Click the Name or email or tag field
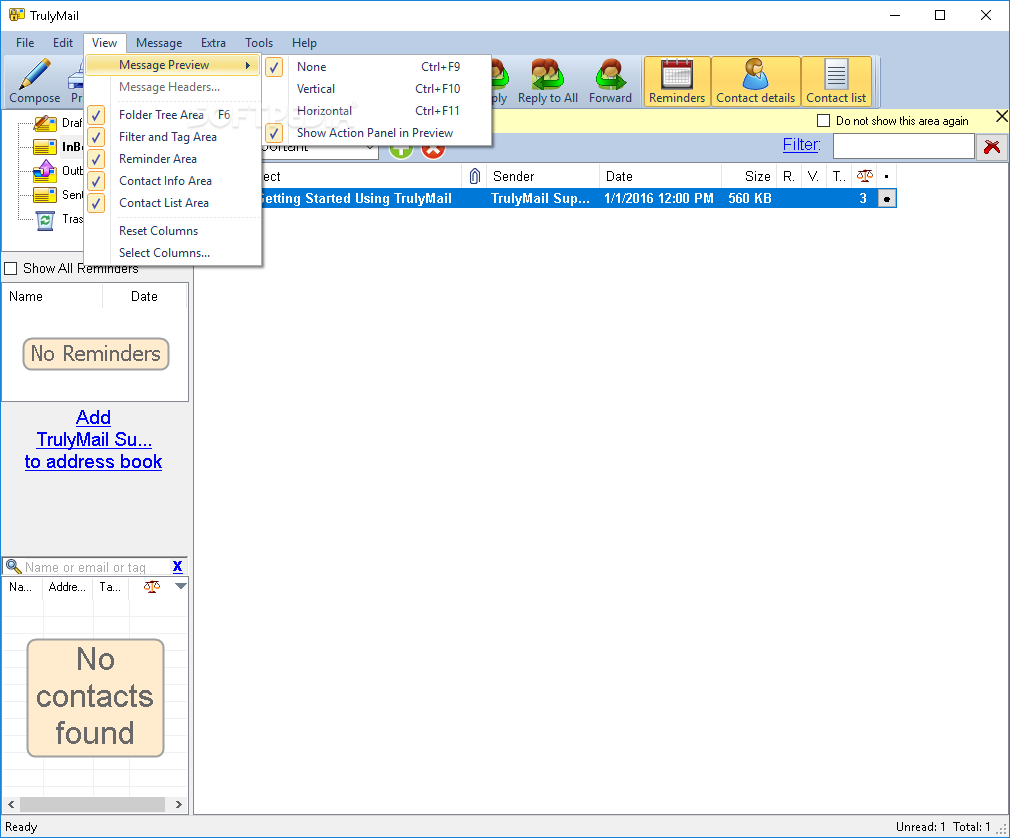1010x838 pixels. click(x=97, y=567)
